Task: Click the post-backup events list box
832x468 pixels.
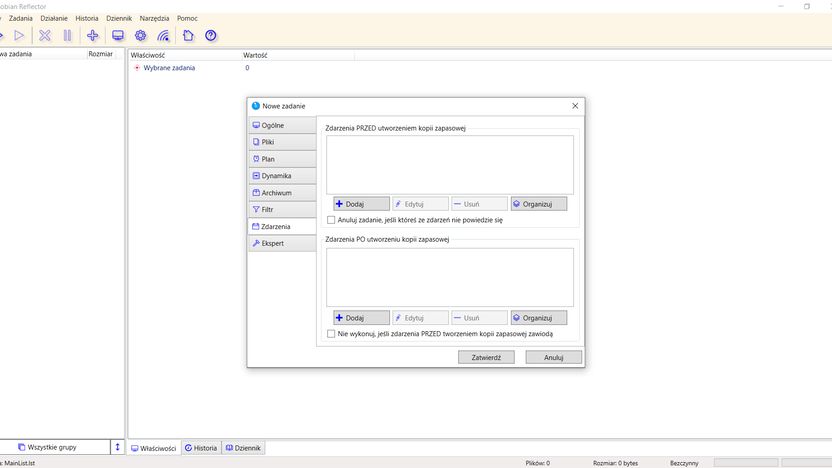Action: point(450,278)
